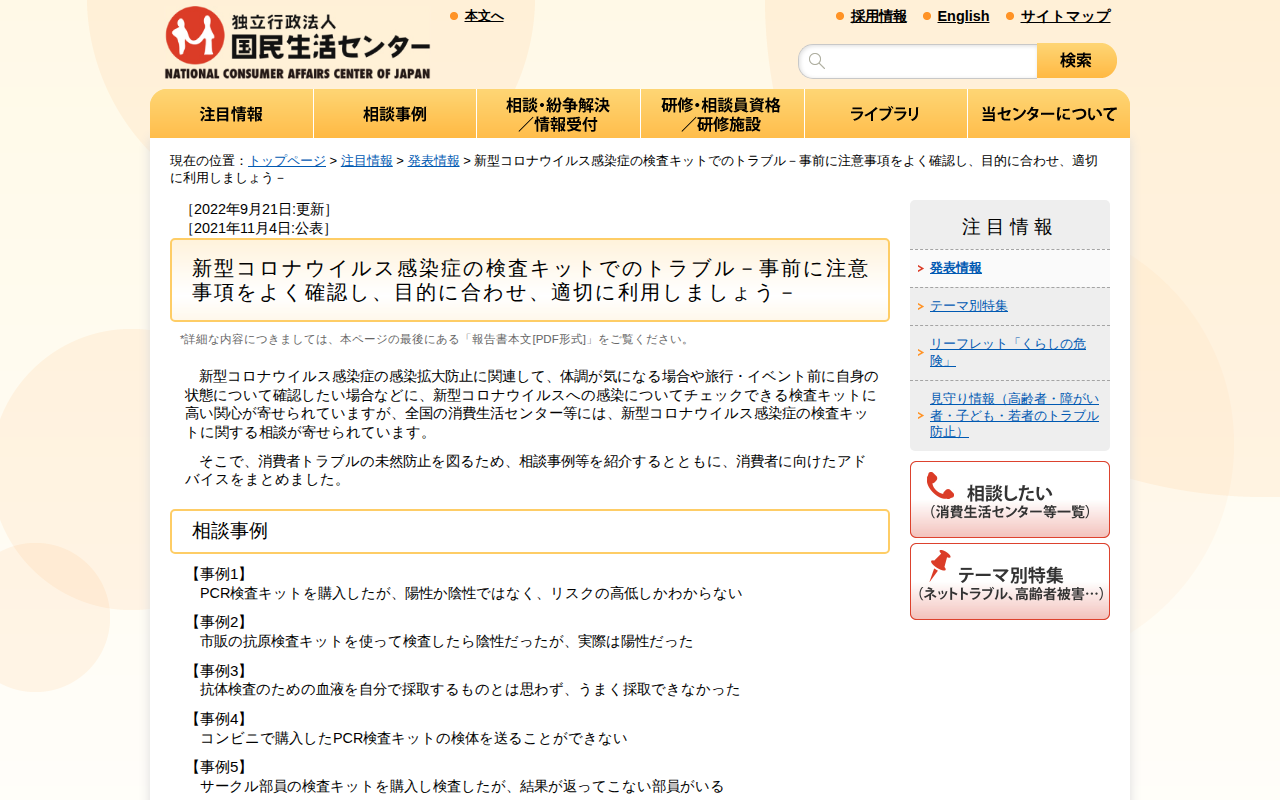This screenshot has height=800, width=1280.
Task: Click the 【事例5】 label
Action: (218, 767)
